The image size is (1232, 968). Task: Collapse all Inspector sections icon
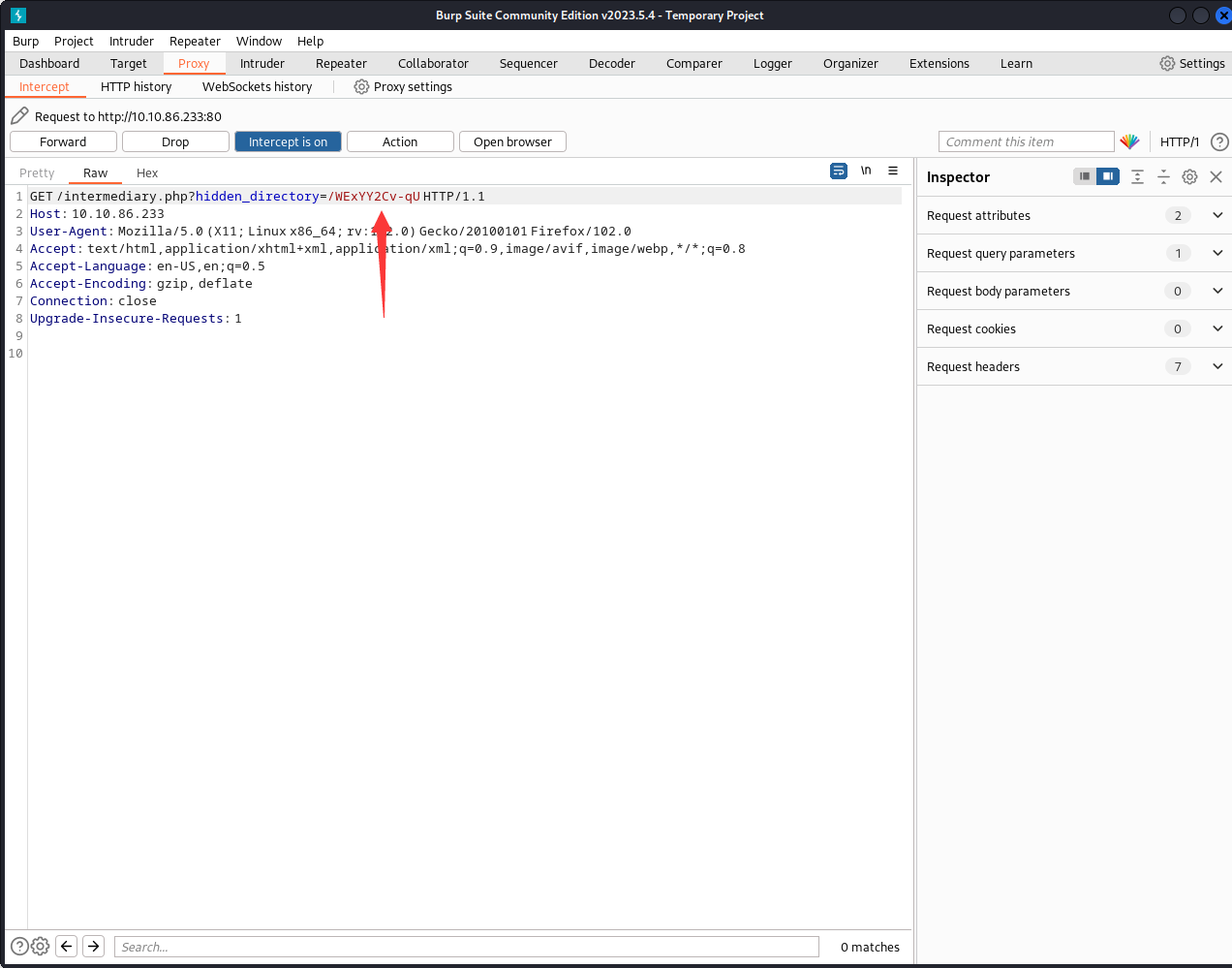tap(1163, 176)
